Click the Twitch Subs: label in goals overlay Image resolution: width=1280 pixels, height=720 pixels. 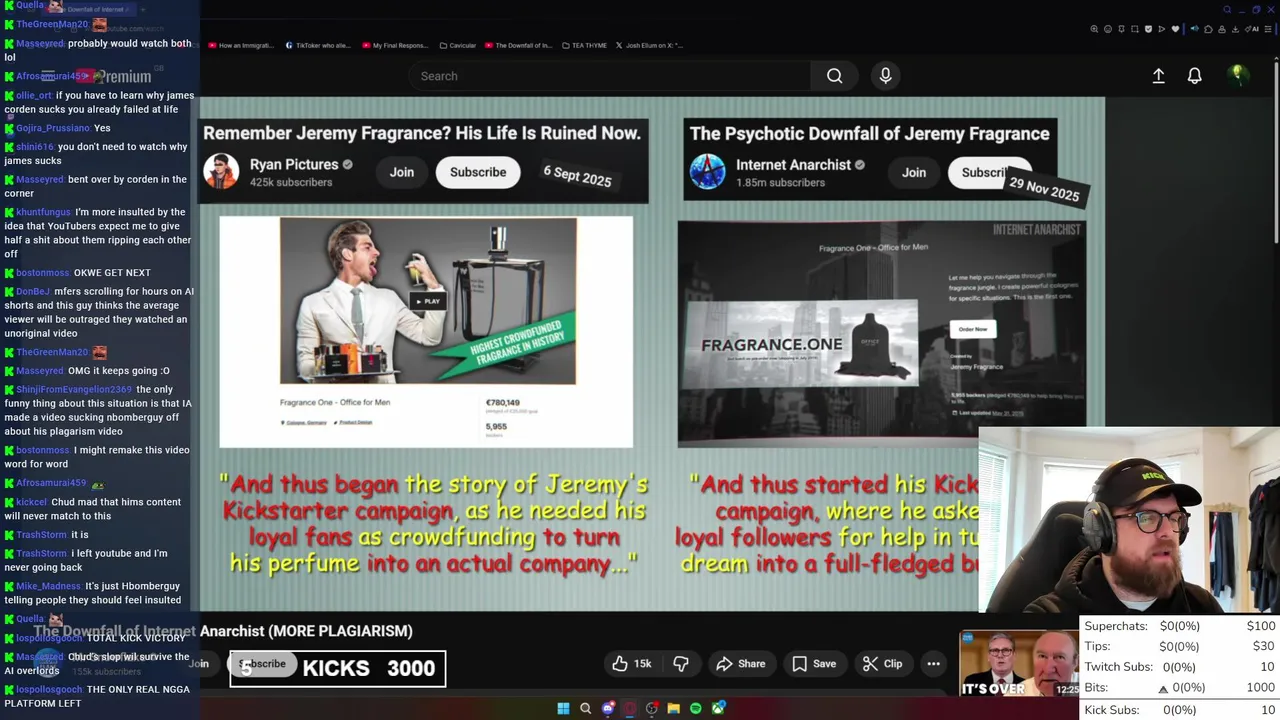pyautogui.click(x=1120, y=667)
